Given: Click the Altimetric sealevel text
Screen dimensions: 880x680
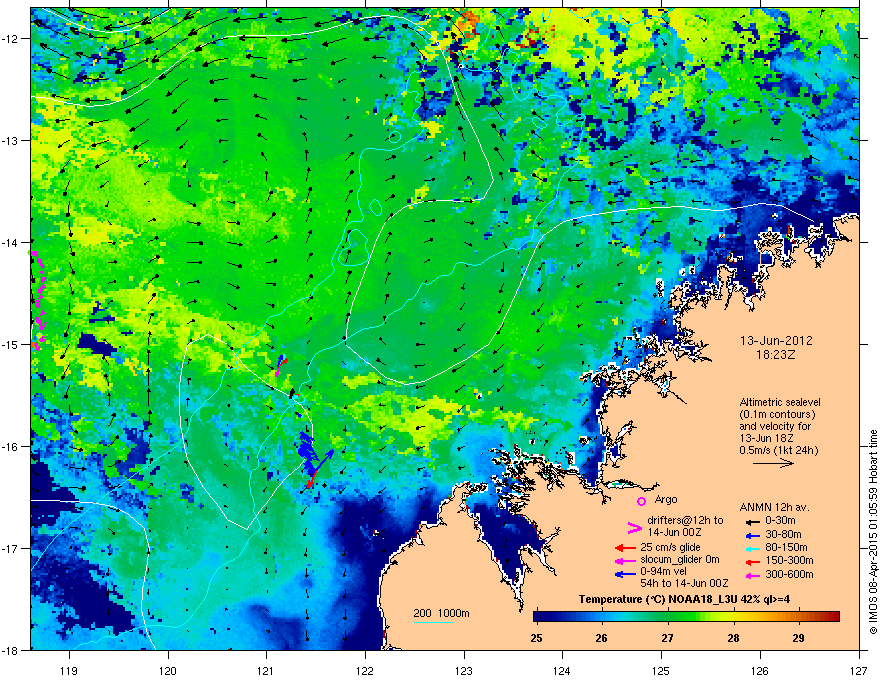Looking at the screenshot, I should point(780,402).
